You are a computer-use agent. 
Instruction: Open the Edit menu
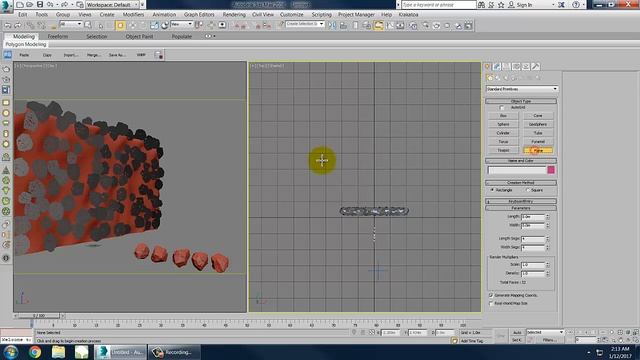coord(22,15)
